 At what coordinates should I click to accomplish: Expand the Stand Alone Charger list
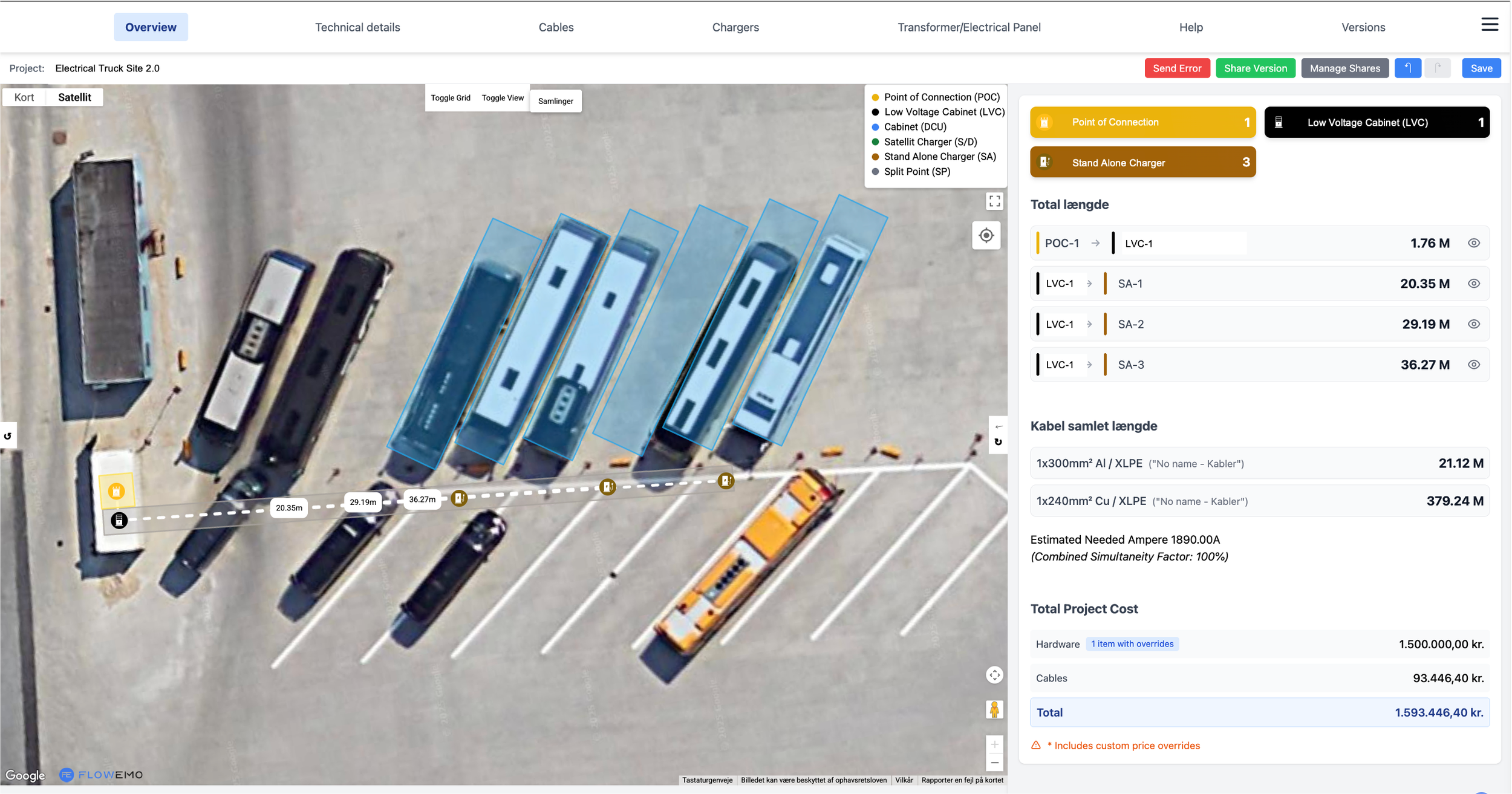click(x=1142, y=163)
